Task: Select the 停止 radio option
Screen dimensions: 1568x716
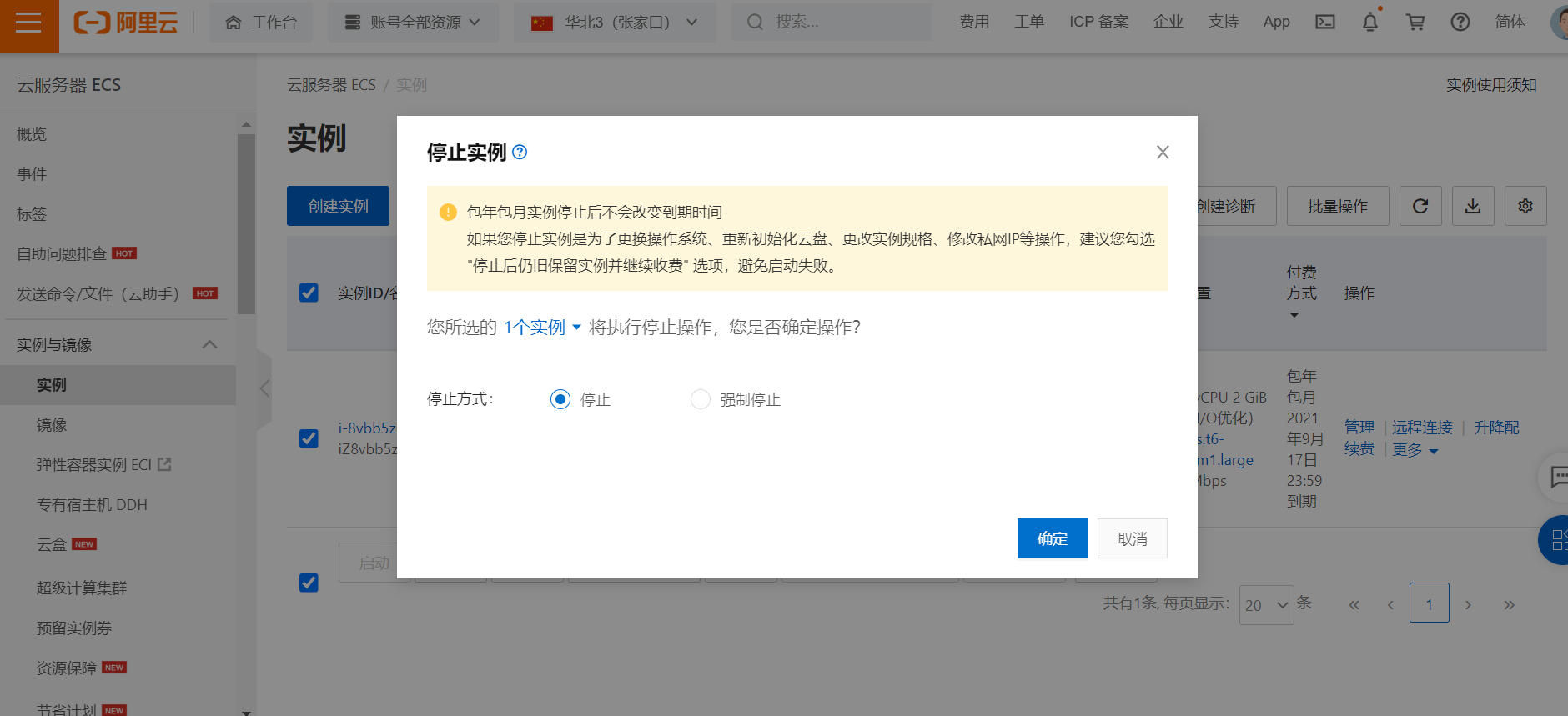Action: pos(560,399)
